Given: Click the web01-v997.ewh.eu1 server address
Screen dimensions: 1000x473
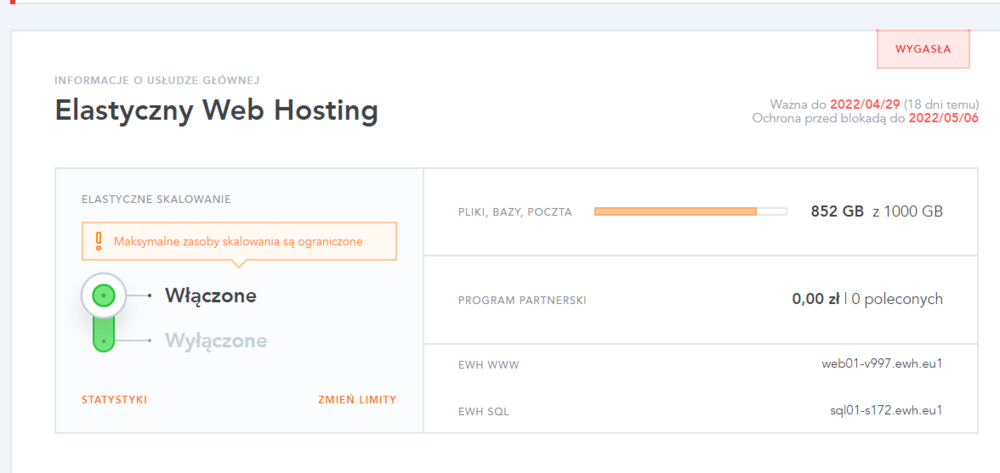Looking at the screenshot, I should (882, 363).
